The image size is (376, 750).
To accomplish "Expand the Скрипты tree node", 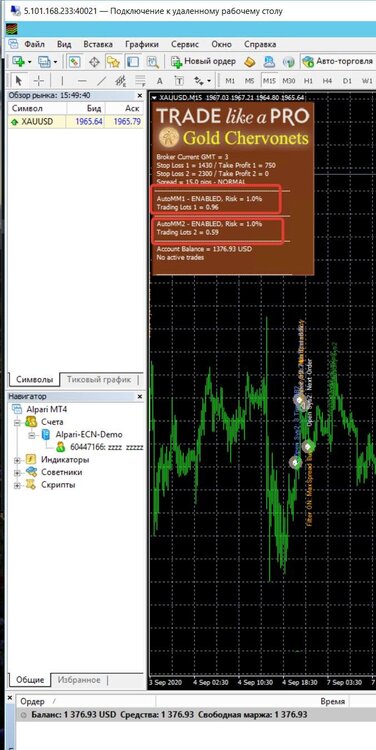I will pos(18,485).
